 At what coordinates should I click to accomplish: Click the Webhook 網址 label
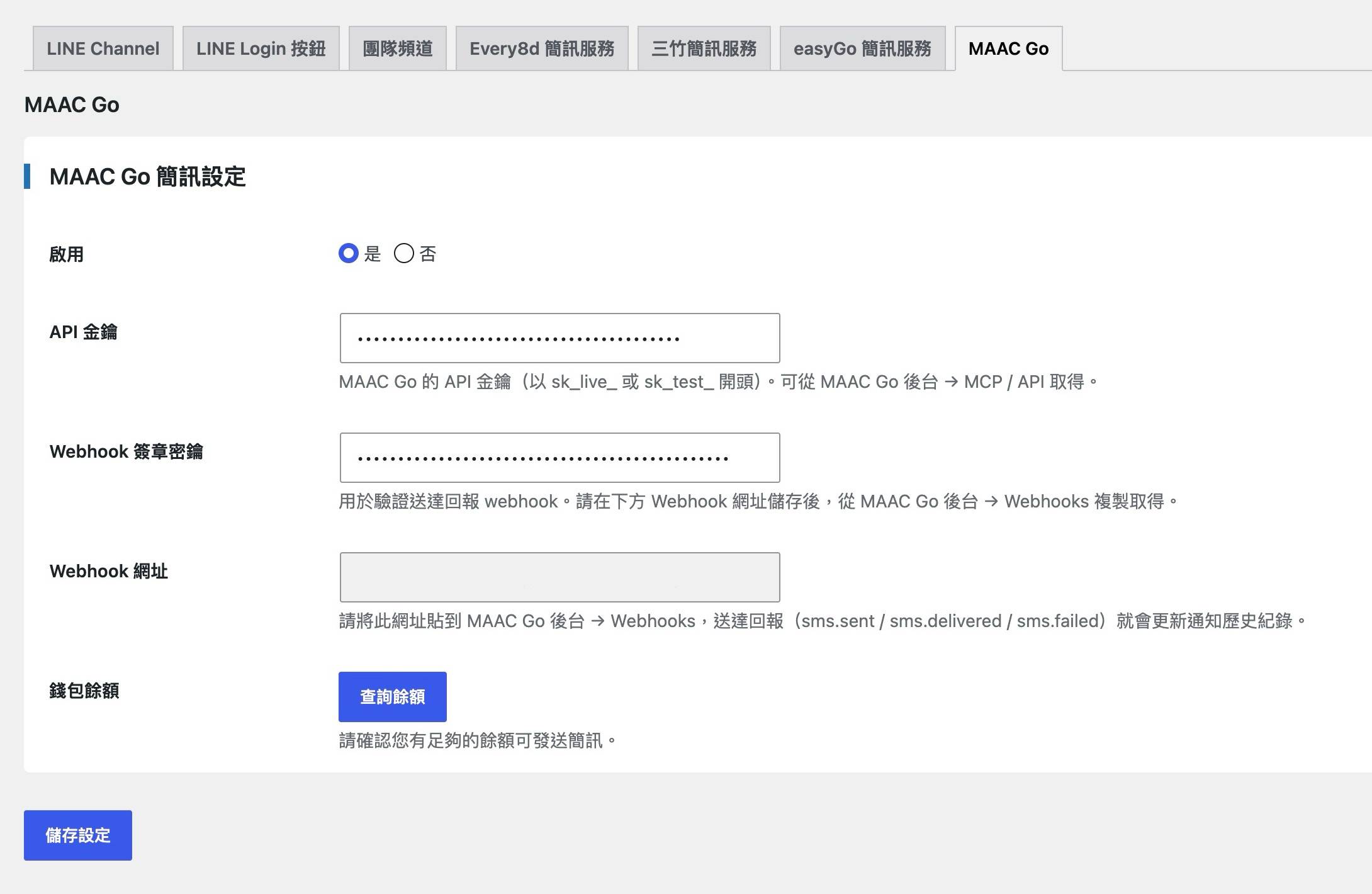coord(108,571)
